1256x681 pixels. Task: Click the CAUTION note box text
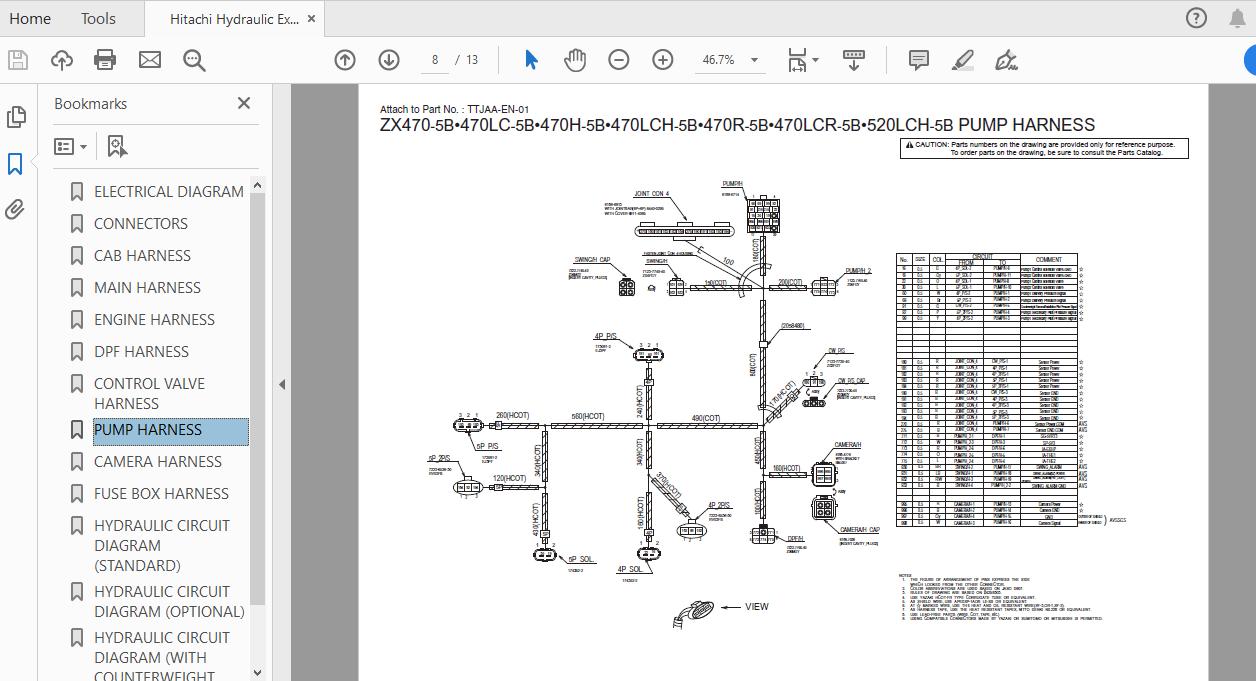click(x=1044, y=149)
